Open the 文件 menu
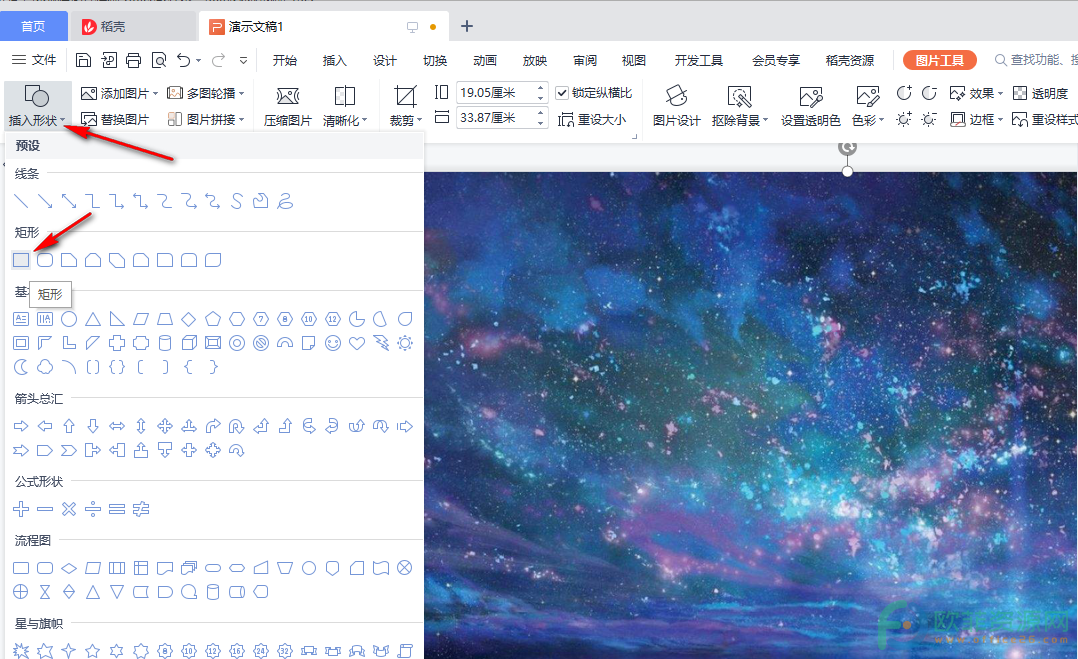Viewport: 1078px width, 659px height. [34, 60]
